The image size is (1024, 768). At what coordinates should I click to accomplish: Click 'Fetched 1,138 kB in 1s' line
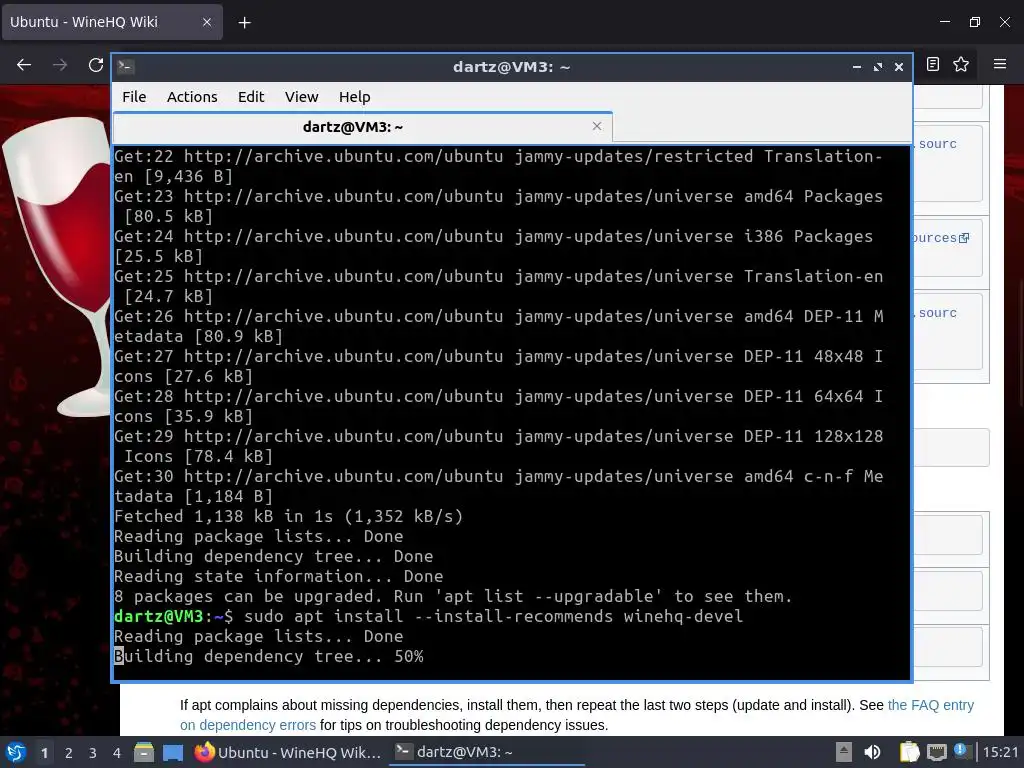289,517
